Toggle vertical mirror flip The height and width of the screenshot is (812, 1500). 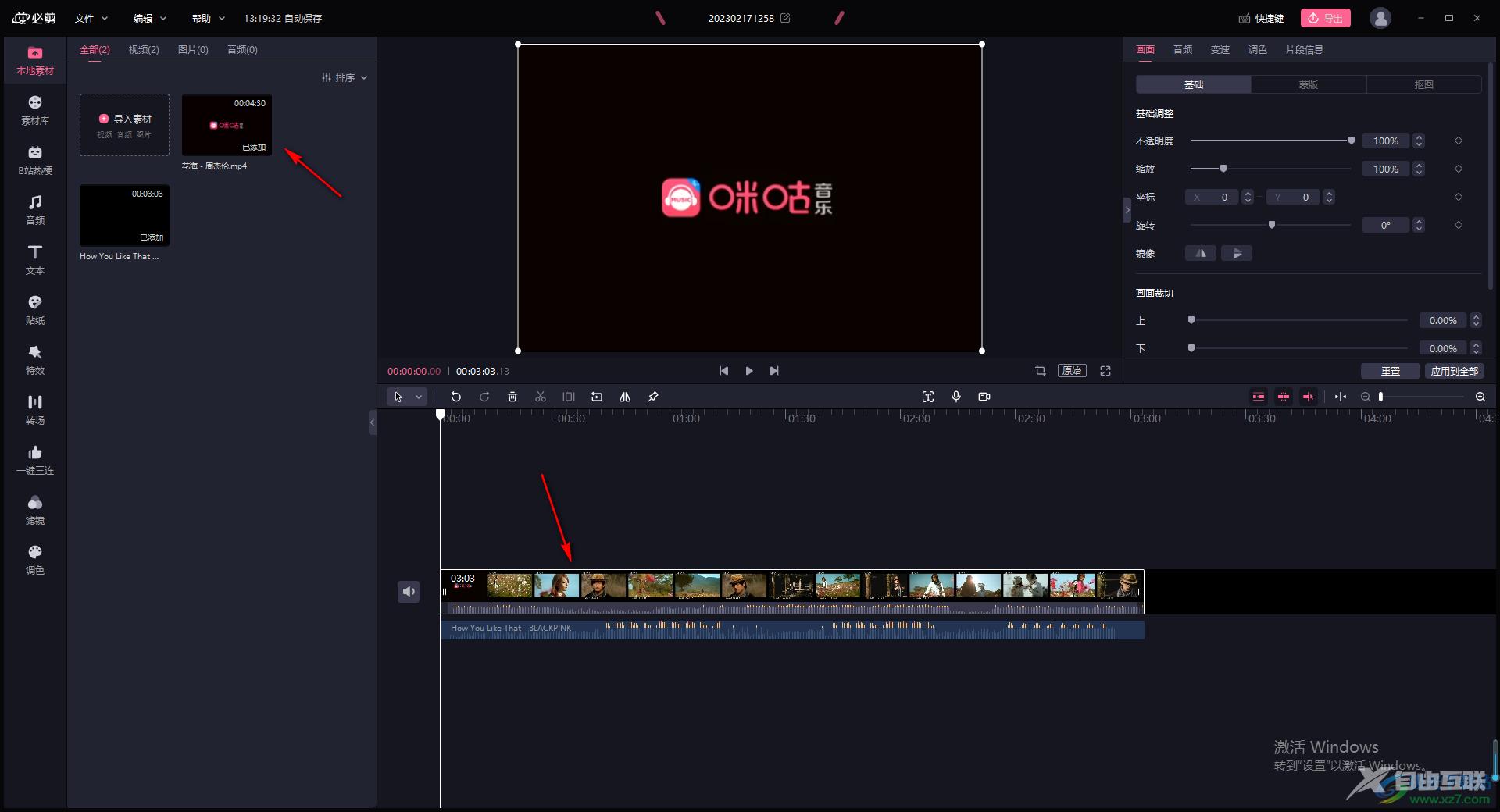pyautogui.click(x=1237, y=253)
